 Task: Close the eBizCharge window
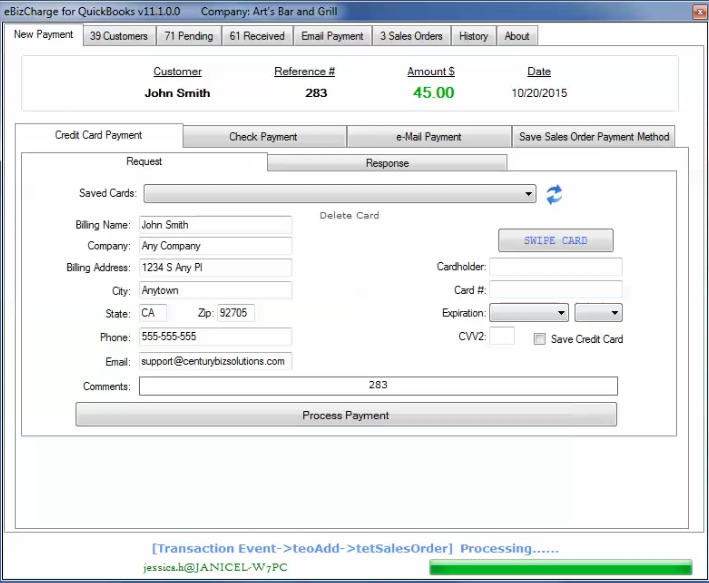point(699,12)
